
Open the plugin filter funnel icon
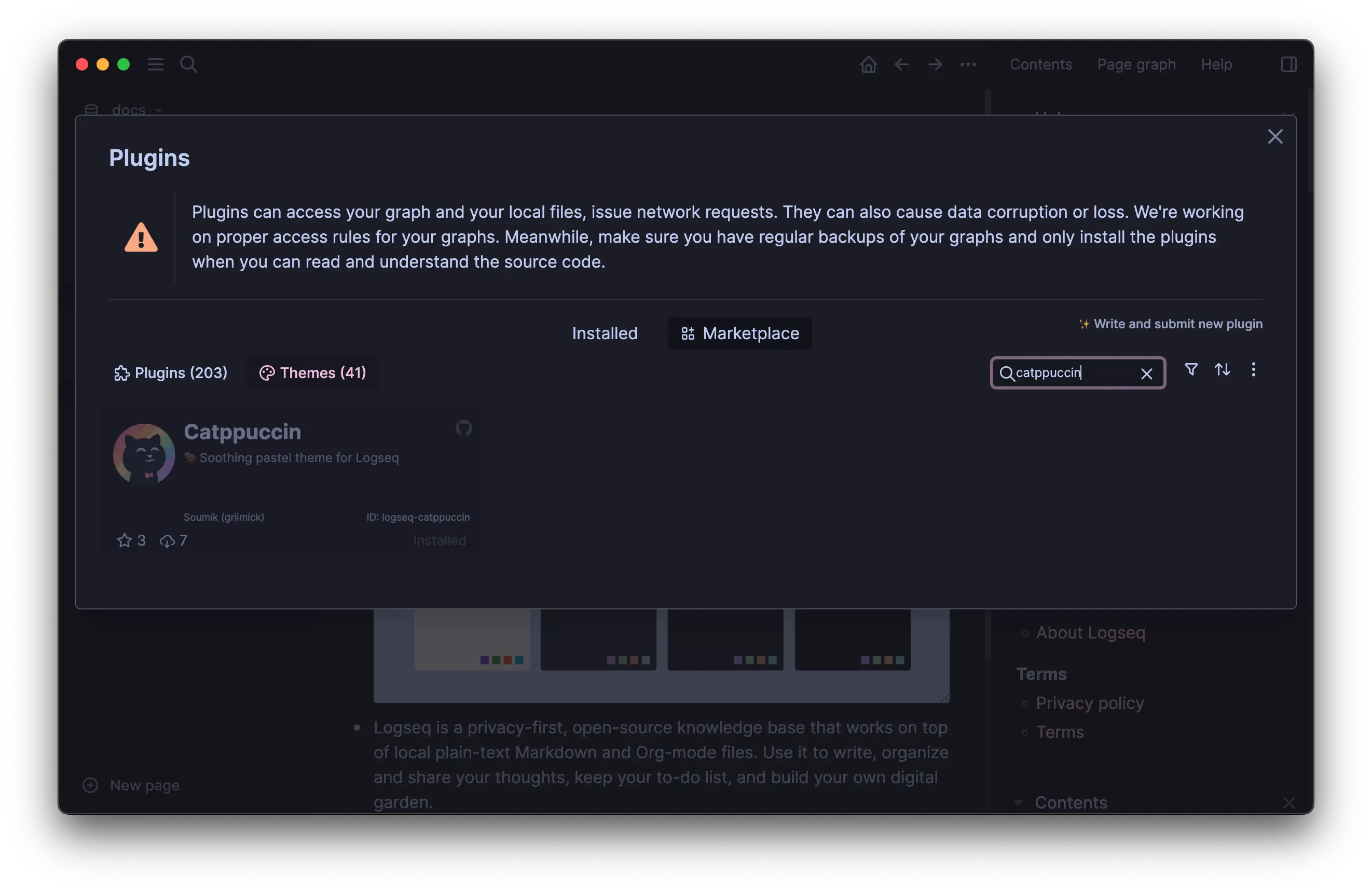click(x=1191, y=369)
